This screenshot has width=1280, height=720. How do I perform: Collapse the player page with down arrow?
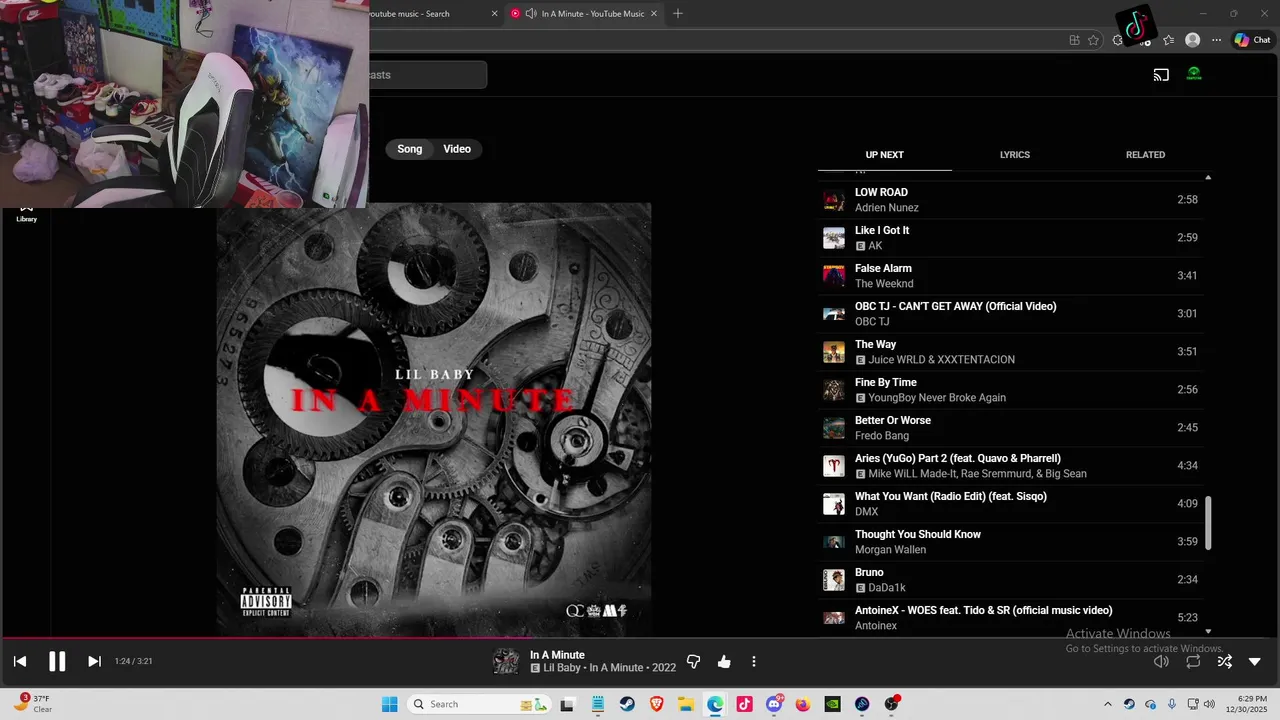coord(1255,662)
